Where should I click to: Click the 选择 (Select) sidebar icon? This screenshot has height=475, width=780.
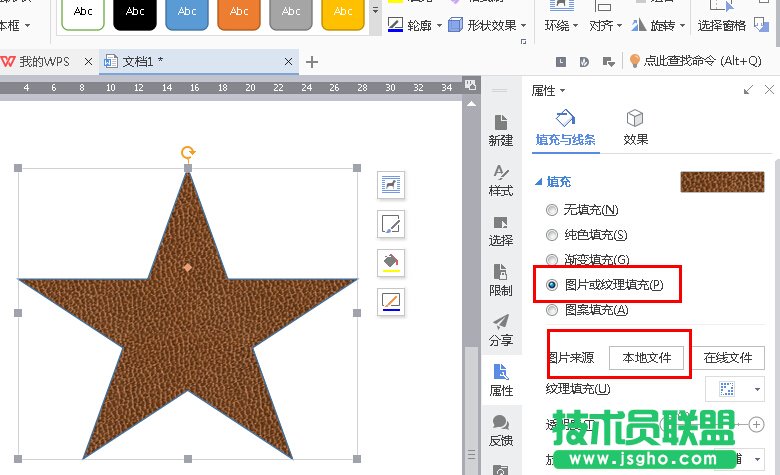pyautogui.click(x=500, y=229)
